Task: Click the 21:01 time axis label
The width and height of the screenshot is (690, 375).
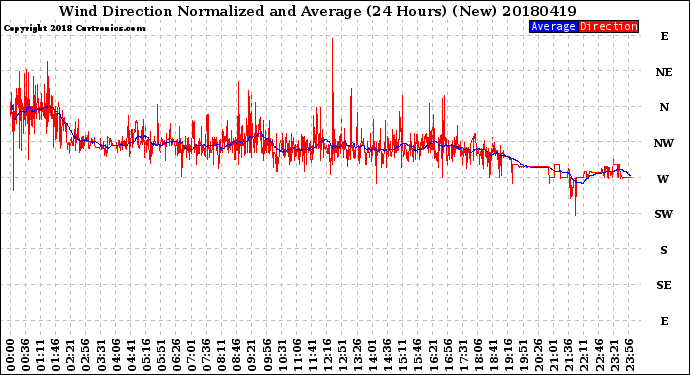Action: [554, 355]
